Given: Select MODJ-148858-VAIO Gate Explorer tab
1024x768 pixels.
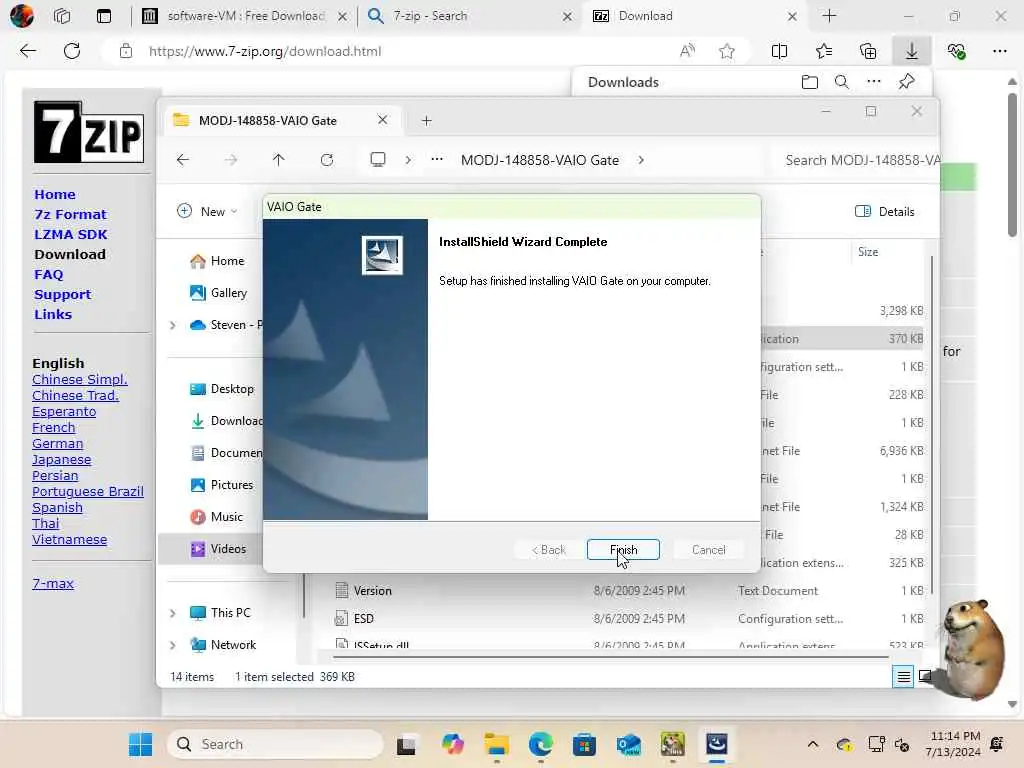Looking at the screenshot, I should pyautogui.click(x=282, y=120).
